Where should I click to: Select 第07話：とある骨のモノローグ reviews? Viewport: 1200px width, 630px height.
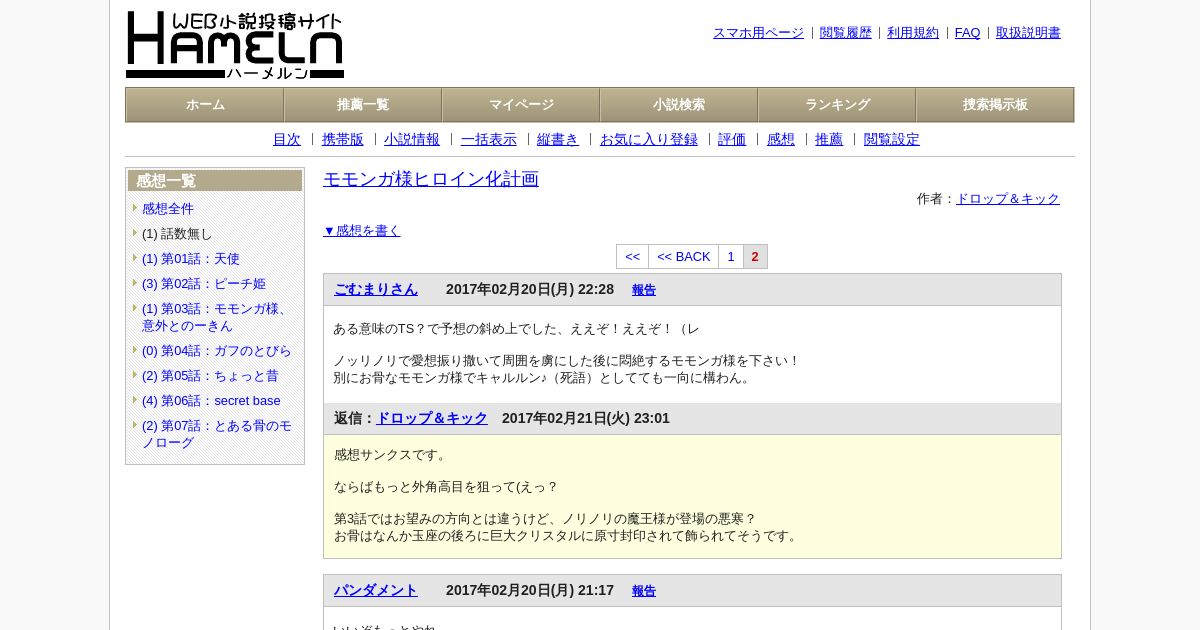pos(217,434)
